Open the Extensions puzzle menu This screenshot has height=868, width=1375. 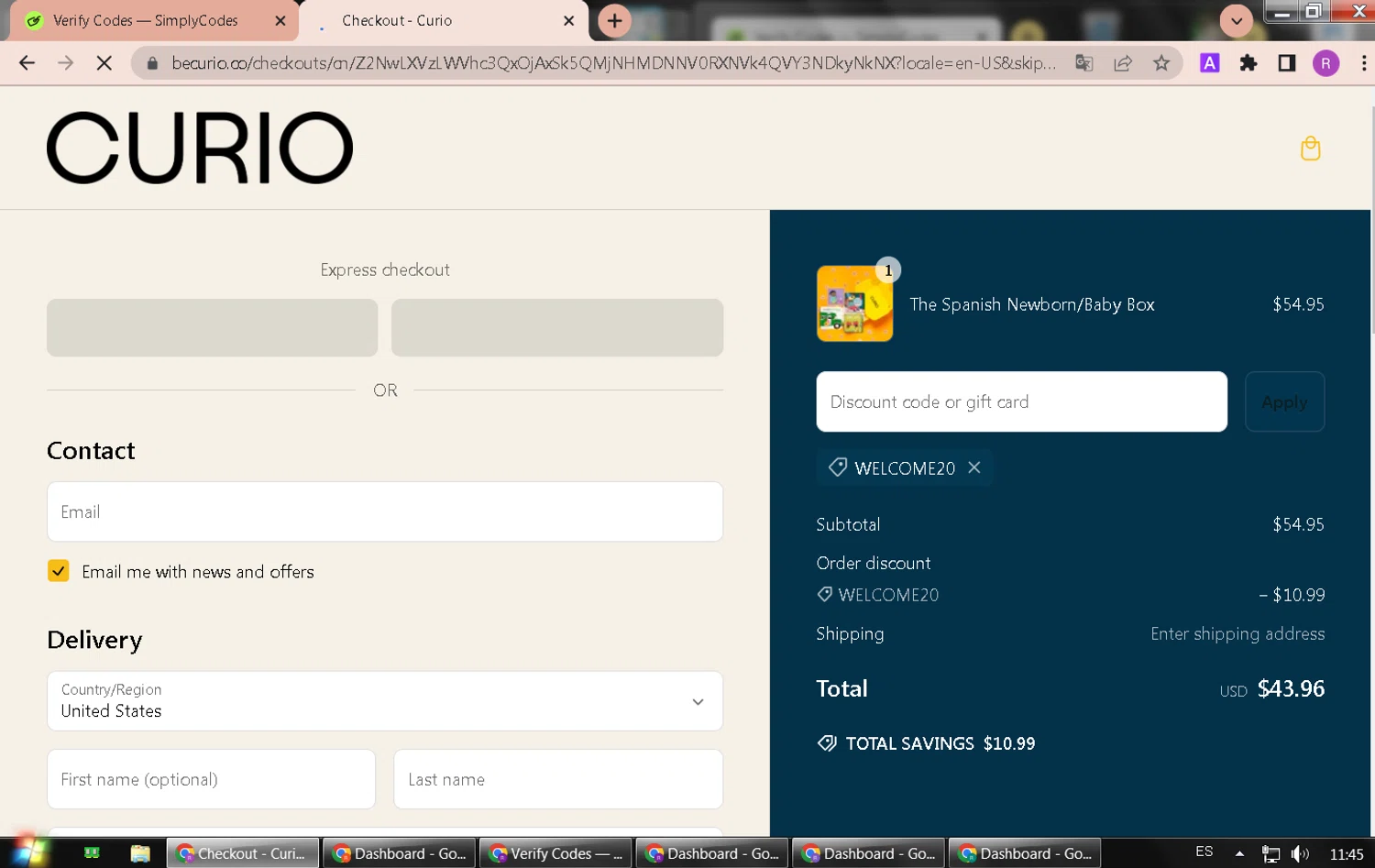pyautogui.click(x=1248, y=63)
